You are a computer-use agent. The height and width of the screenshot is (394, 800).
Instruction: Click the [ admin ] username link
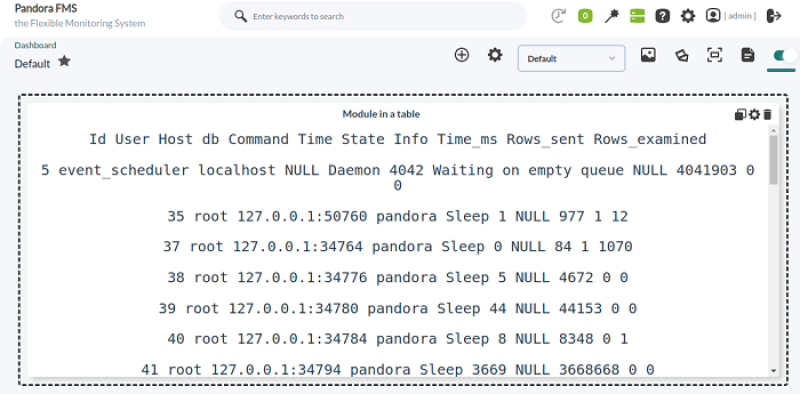coord(740,16)
